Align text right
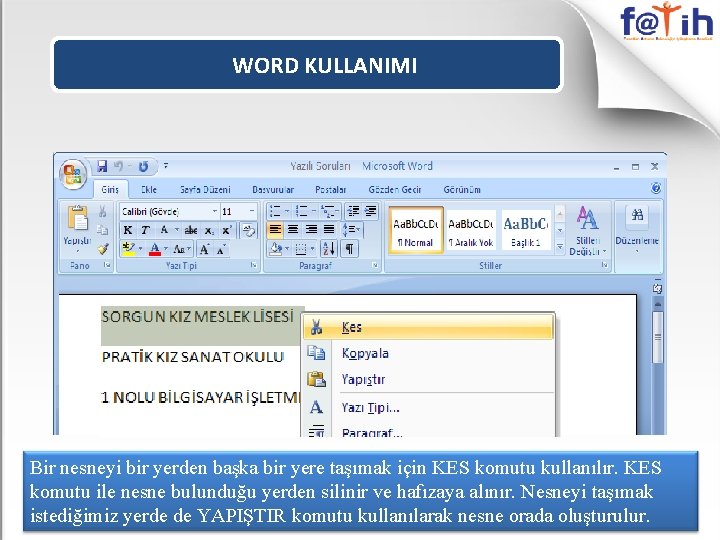Screen dimensions: 720x540 tap(311, 230)
